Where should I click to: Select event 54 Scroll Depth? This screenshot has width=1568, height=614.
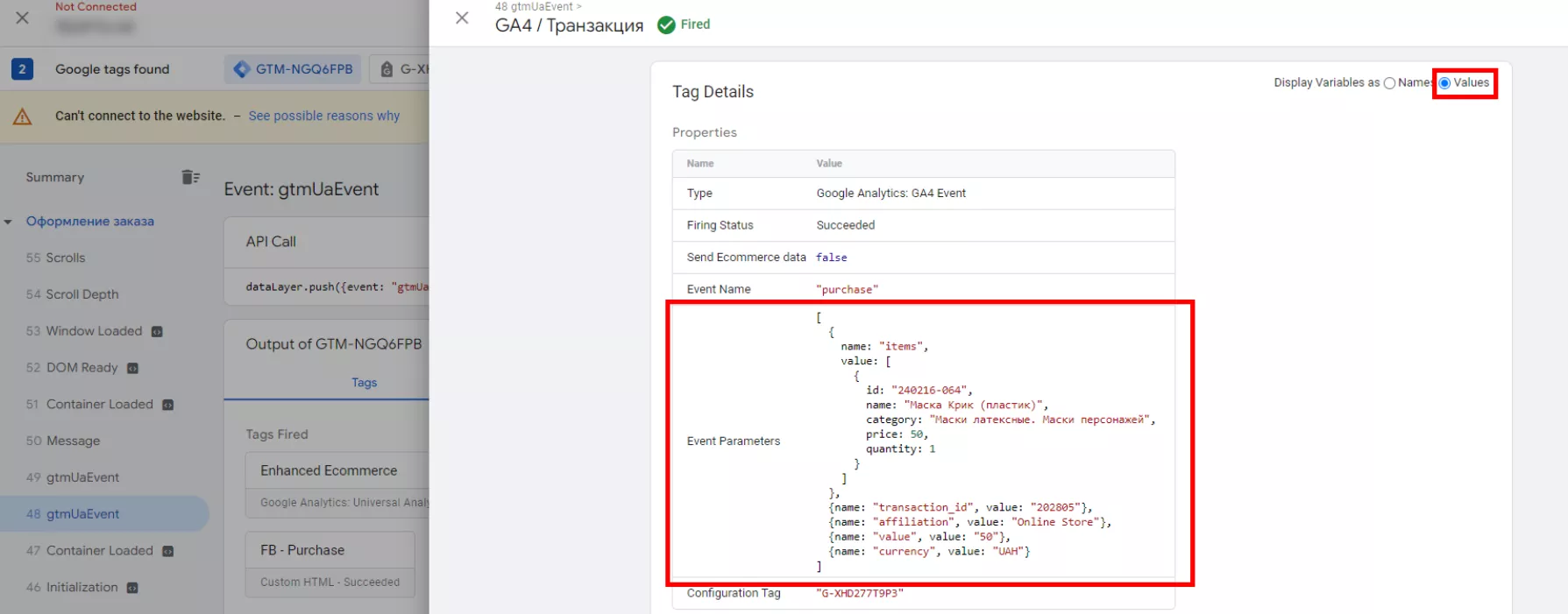73,294
